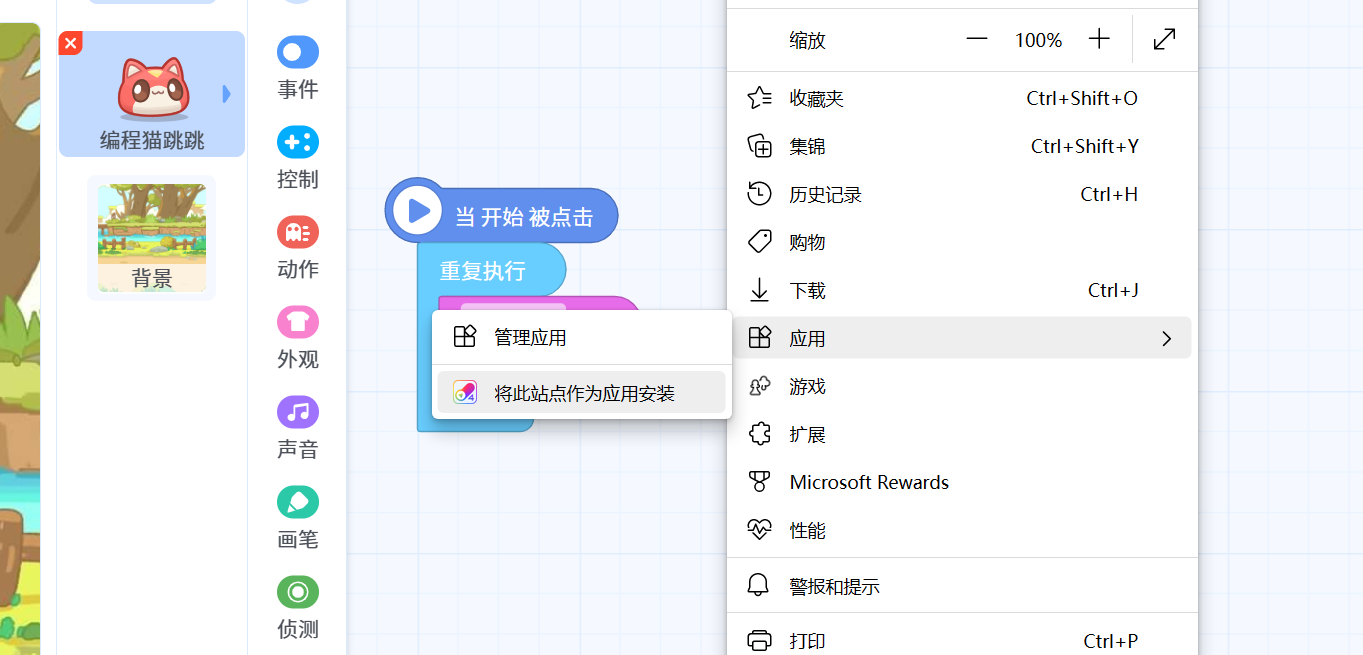
Task: Open 性能 (Performance) menu item
Action: coord(962,530)
